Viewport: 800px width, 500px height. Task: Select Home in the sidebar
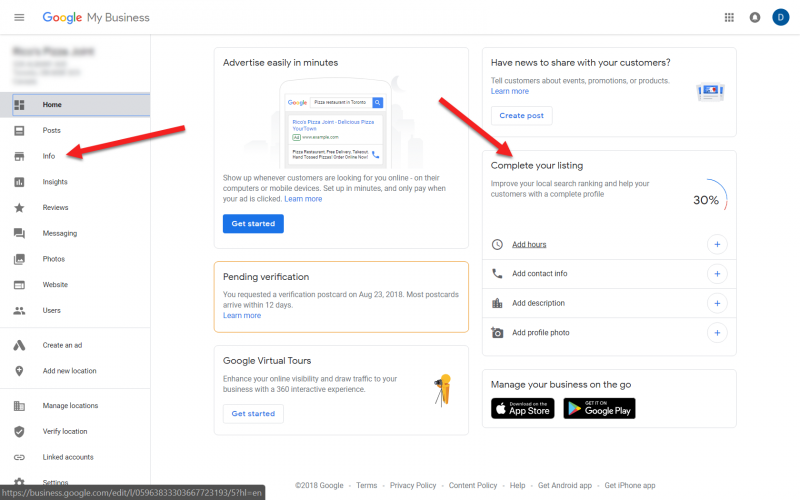pyautogui.click(x=75, y=105)
